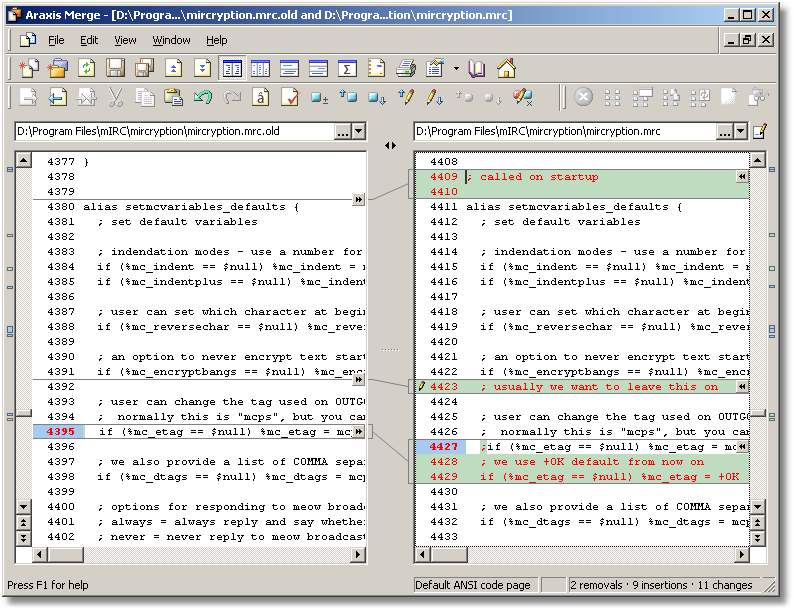Save the current file with the single-floppy icon
The width and height of the screenshot is (794, 611).
[x=115, y=68]
